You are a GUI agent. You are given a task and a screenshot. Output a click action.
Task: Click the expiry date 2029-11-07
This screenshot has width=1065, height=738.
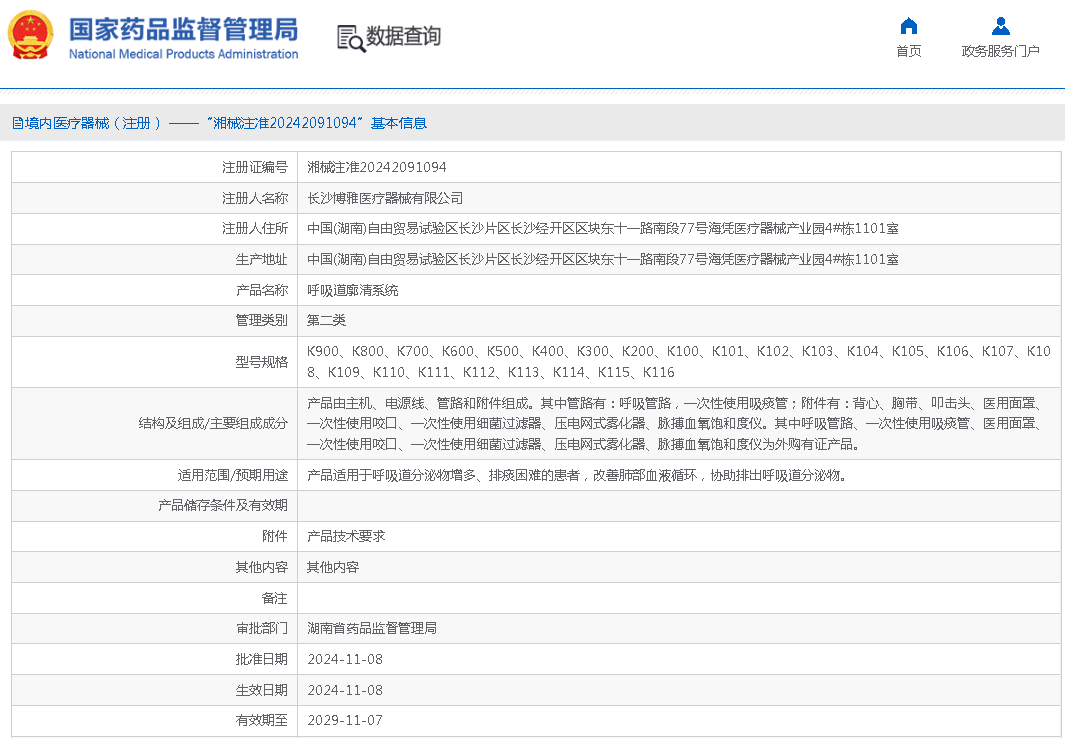[344, 720]
